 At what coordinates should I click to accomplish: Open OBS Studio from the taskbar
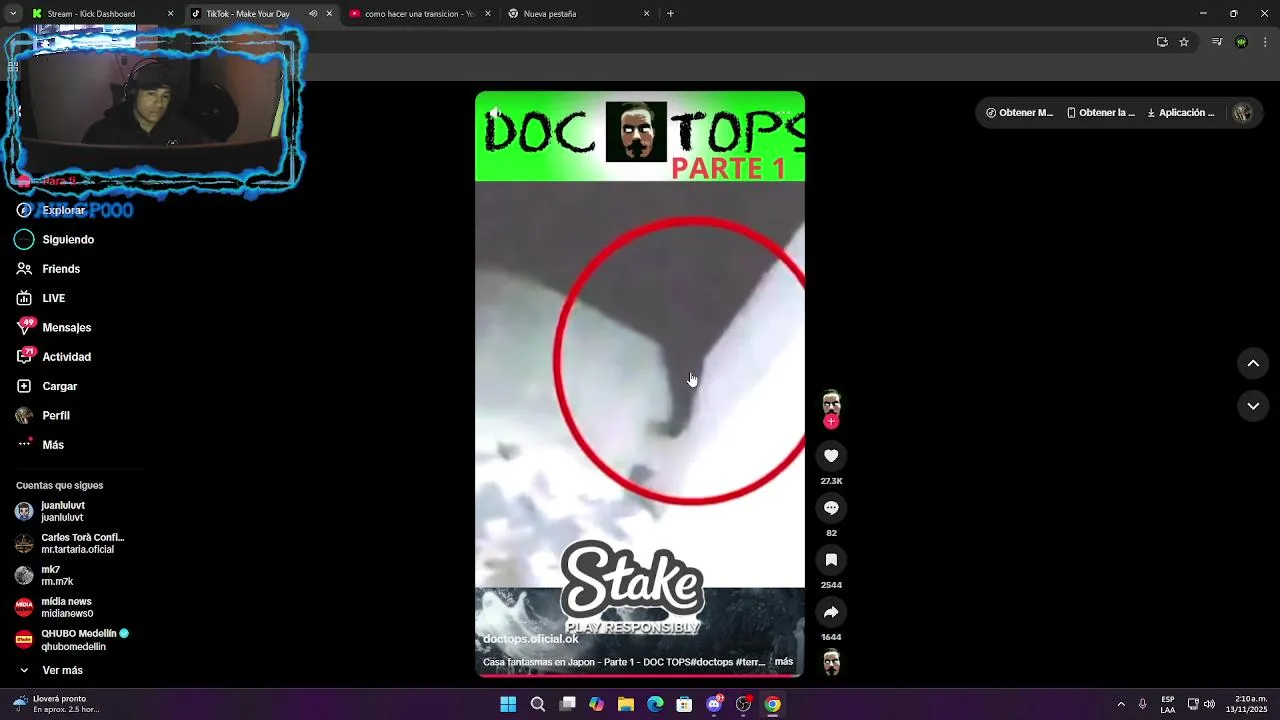pyautogui.click(x=743, y=704)
